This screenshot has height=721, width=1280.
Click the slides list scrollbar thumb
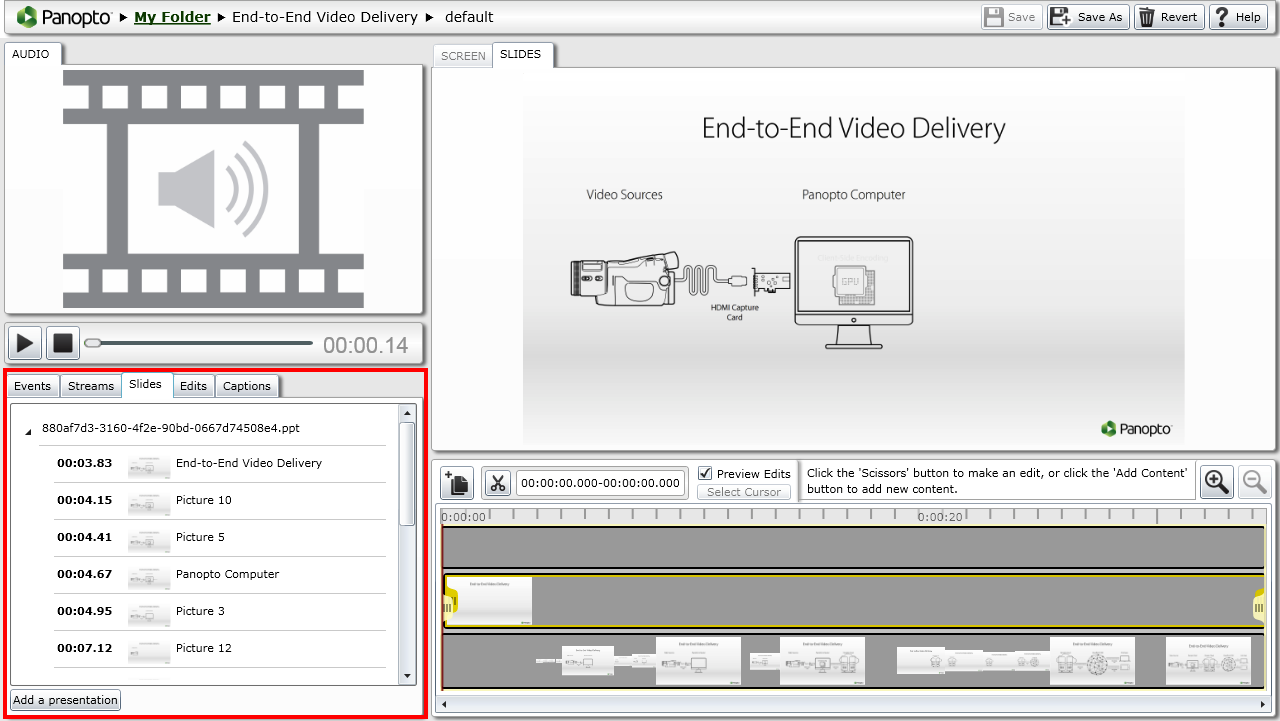[407, 473]
